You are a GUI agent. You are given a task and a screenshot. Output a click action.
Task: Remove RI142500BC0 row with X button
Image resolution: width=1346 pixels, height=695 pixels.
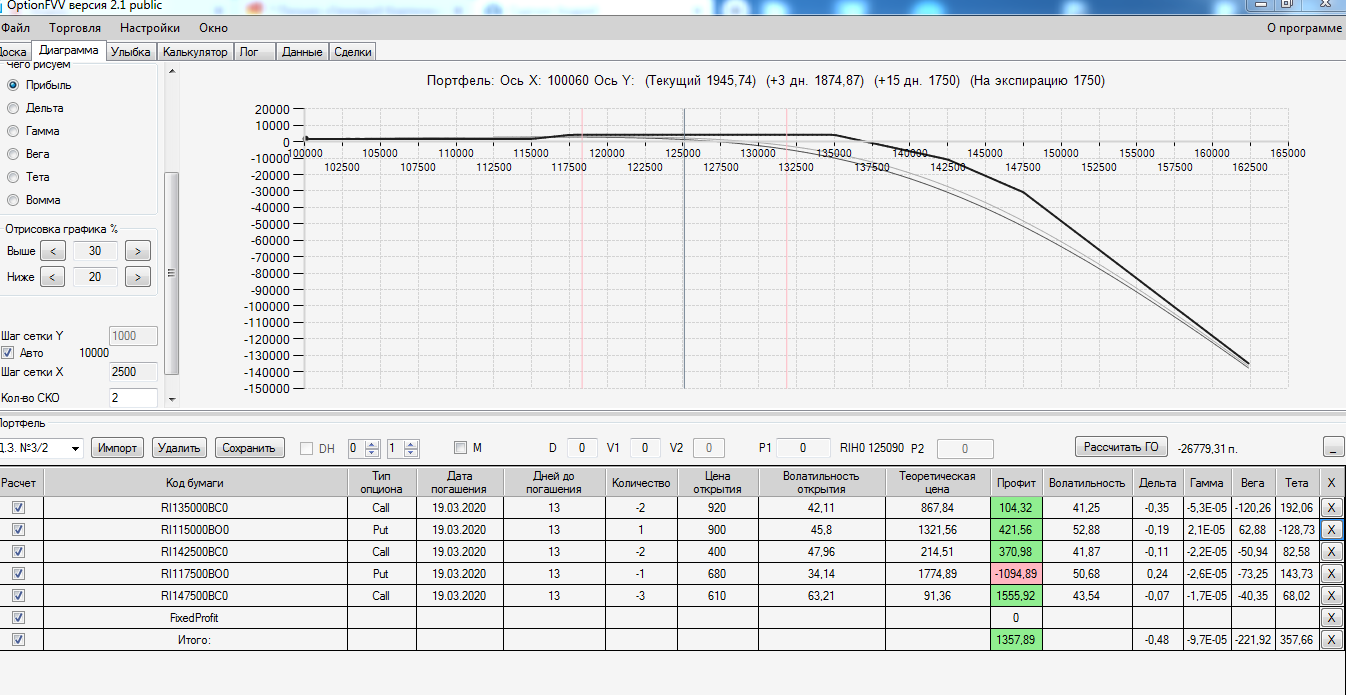tap(1331, 552)
